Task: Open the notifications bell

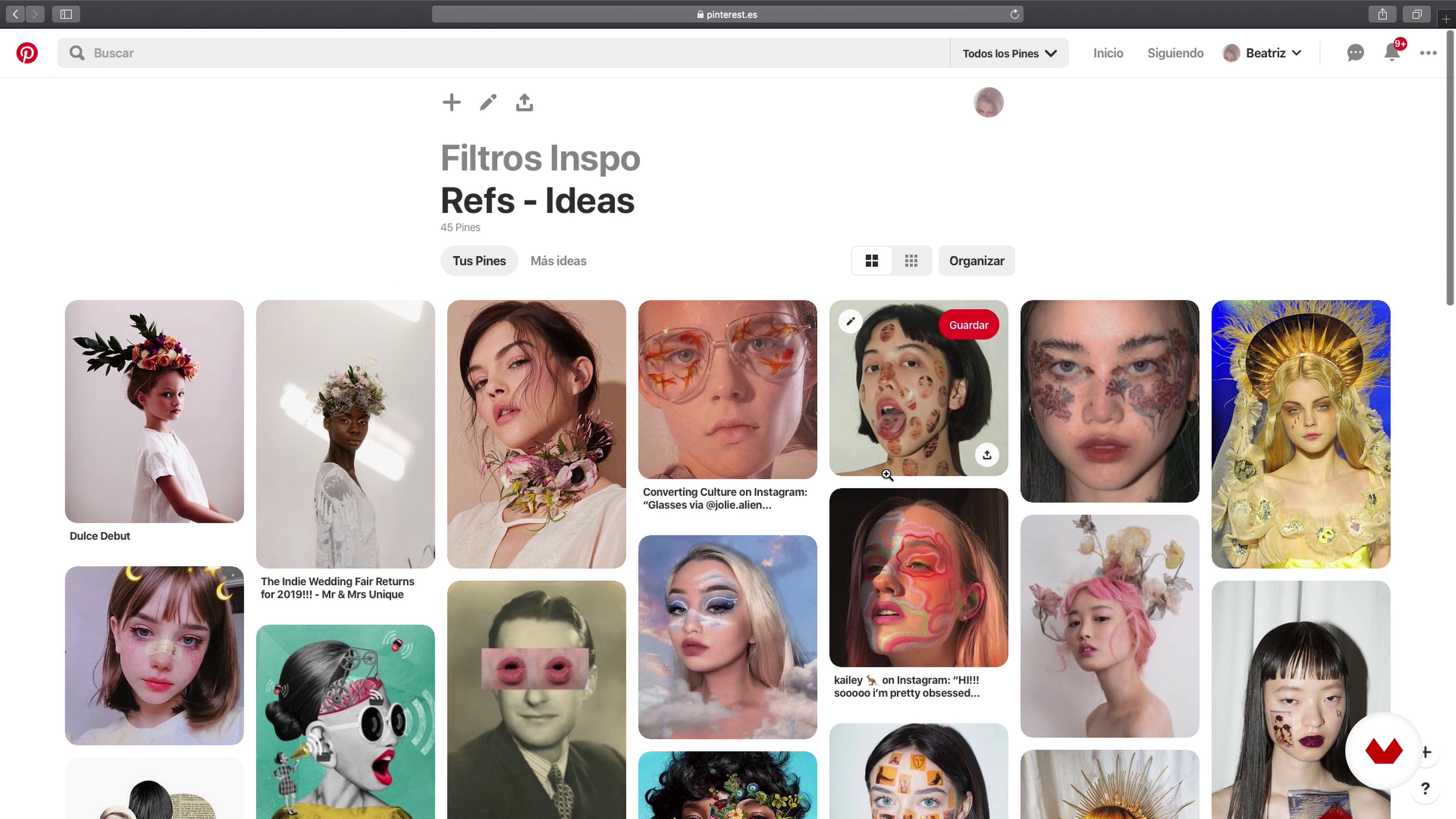Action: [x=1392, y=53]
